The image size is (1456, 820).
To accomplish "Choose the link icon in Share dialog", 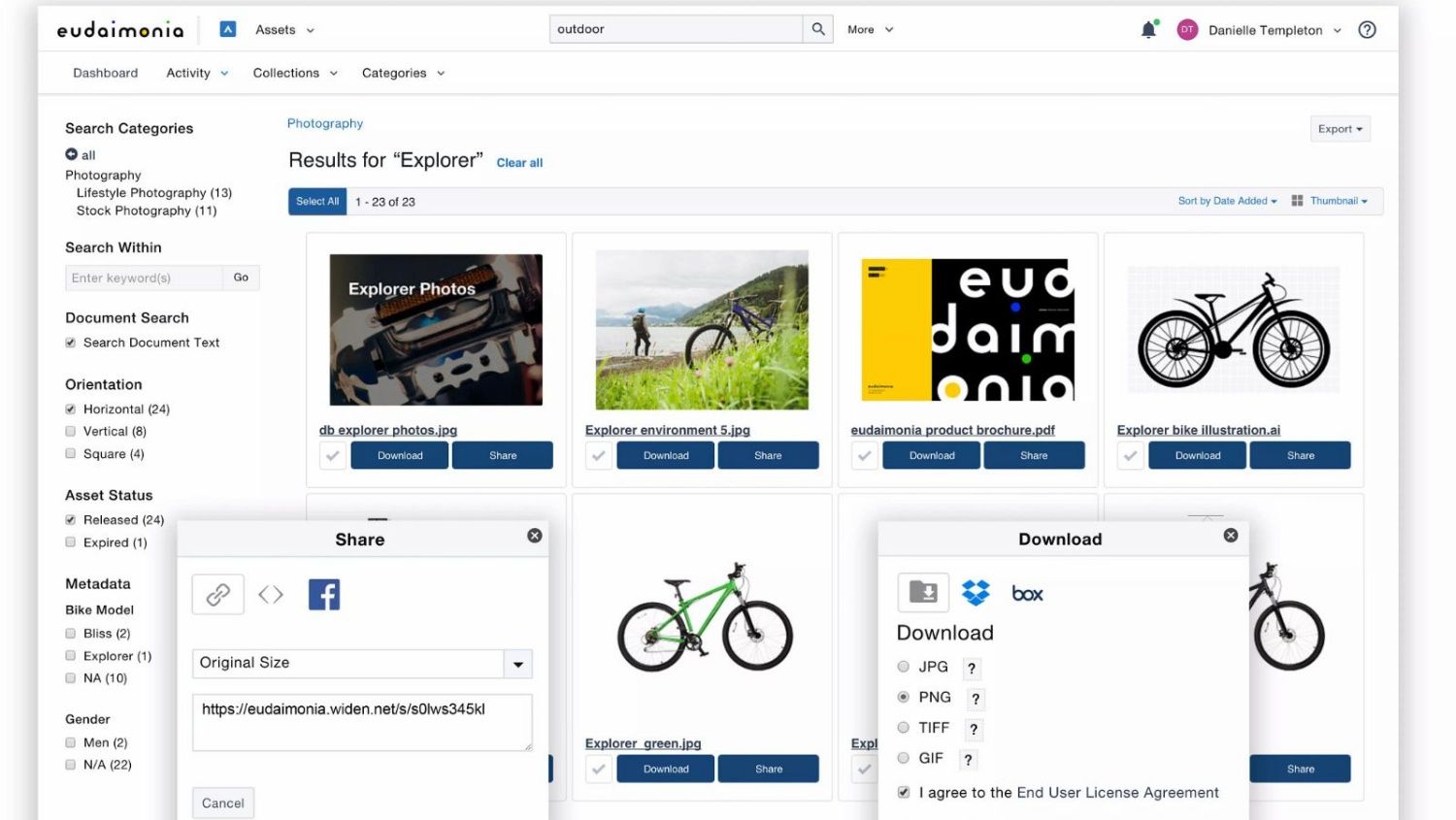I will (x=217, y=594).
